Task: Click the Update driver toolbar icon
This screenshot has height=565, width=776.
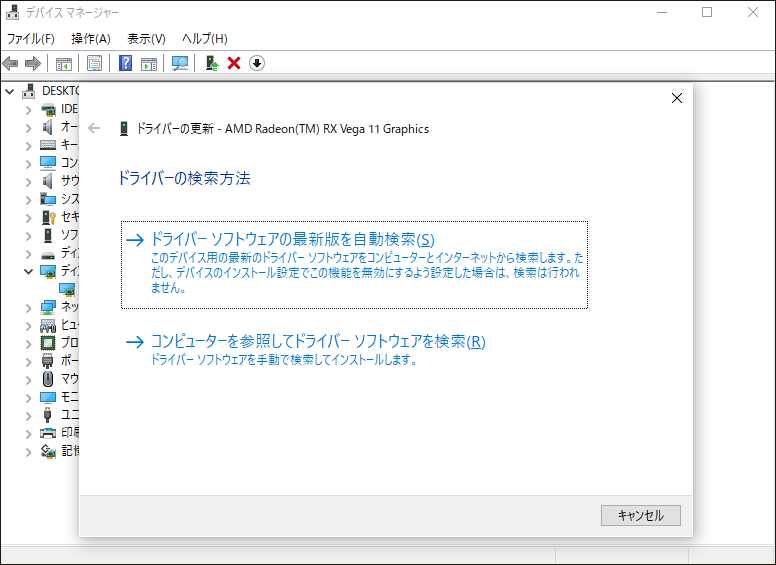Action: coord(212,63)
